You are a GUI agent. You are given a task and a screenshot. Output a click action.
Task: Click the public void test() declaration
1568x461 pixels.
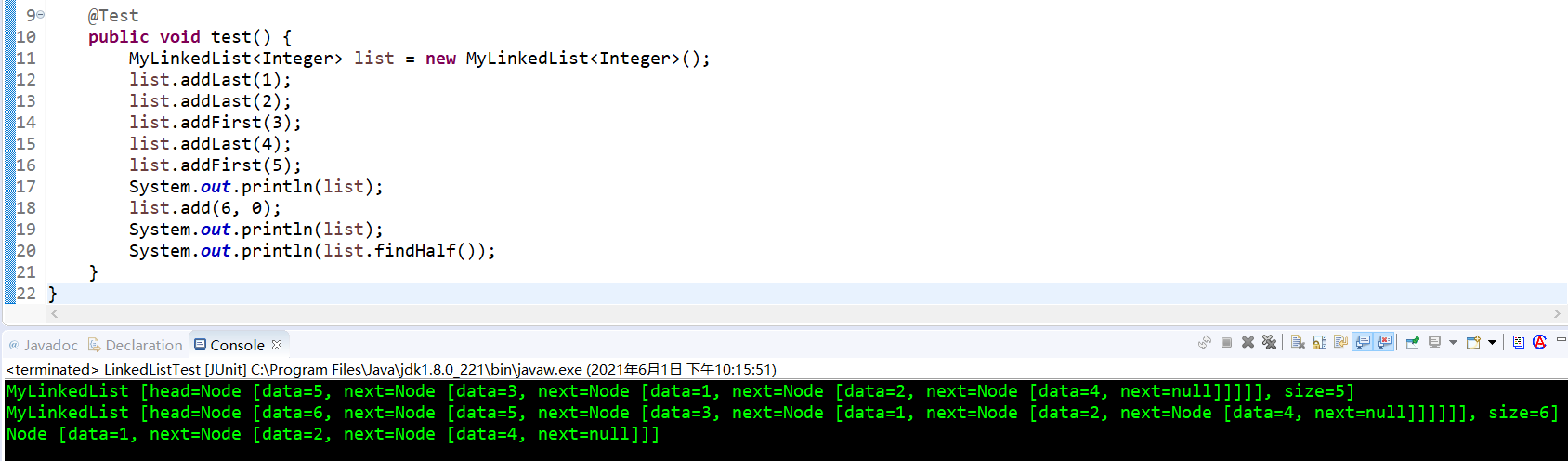[x=189, y=37]
